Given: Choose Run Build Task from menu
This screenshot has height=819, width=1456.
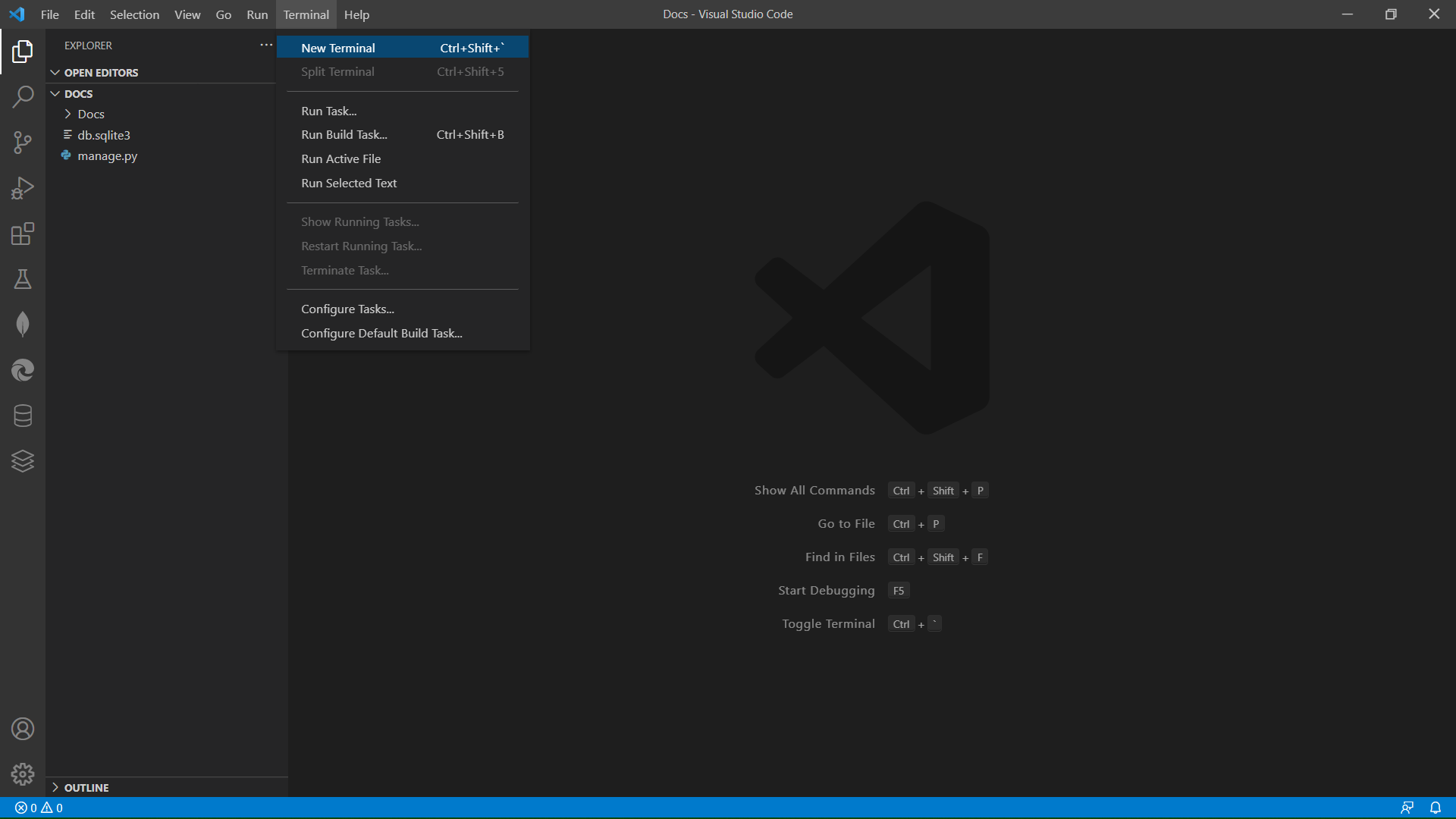Looking at the screenshot, I should 344,134.
